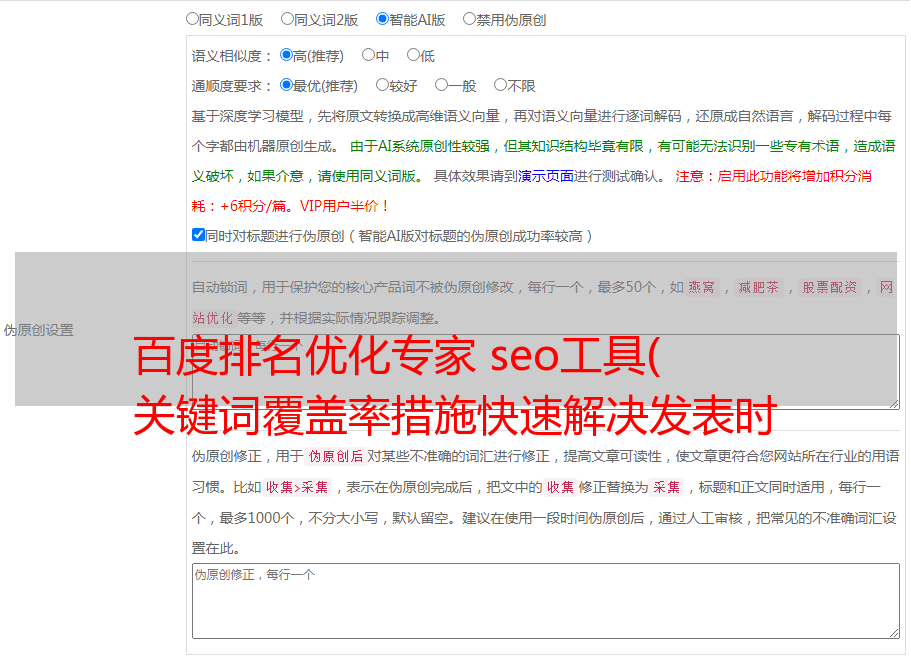Open the 演示页面 link
The width and height of the screenshot is (911, 658).
pyautogui.click(x=545, y=176)
